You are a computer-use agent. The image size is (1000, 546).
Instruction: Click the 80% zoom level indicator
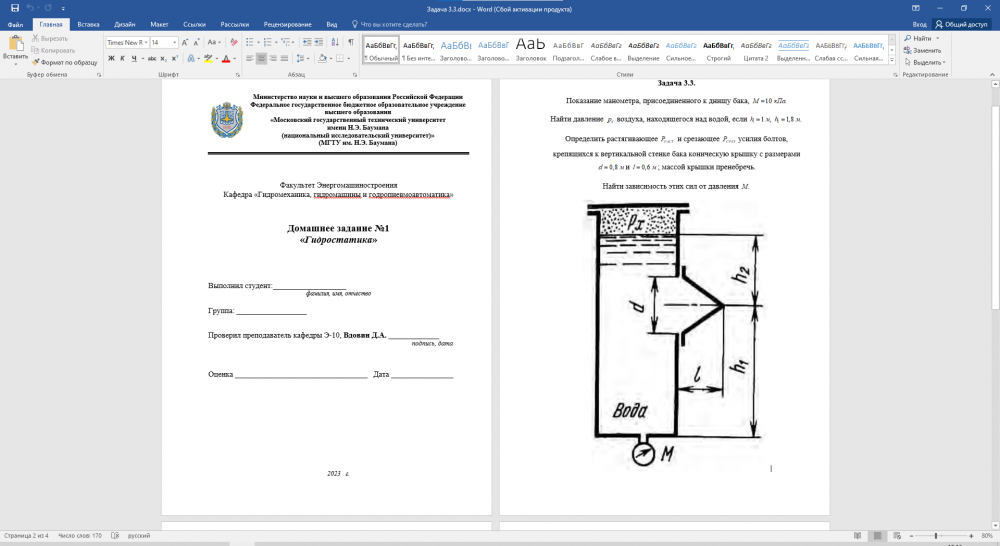[987, 536]
